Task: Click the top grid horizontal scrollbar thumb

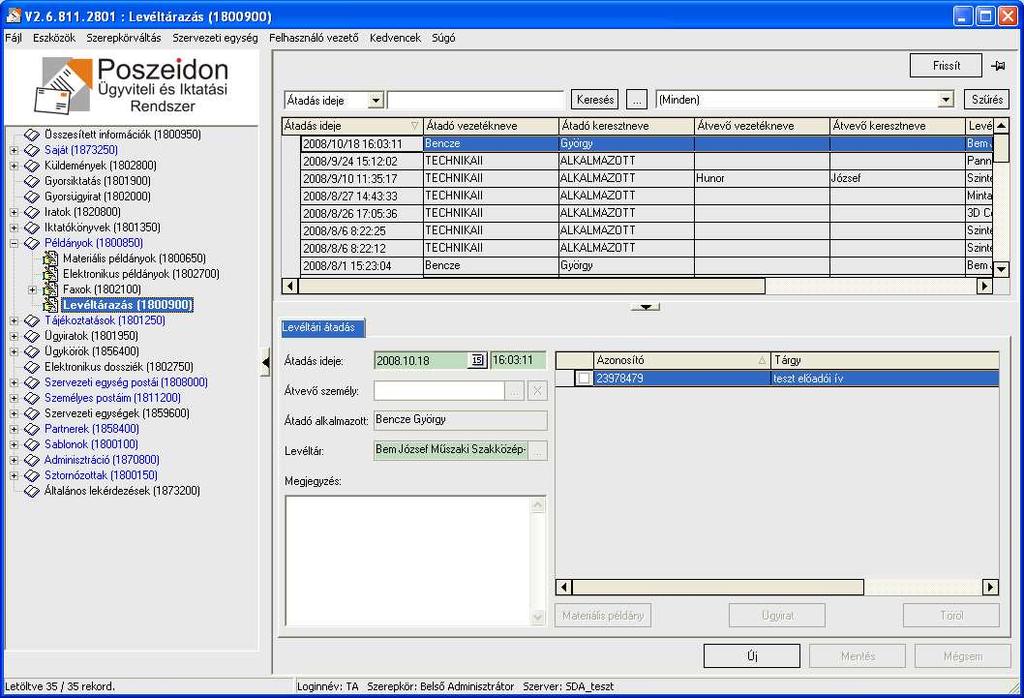Action: click(532, 286)
